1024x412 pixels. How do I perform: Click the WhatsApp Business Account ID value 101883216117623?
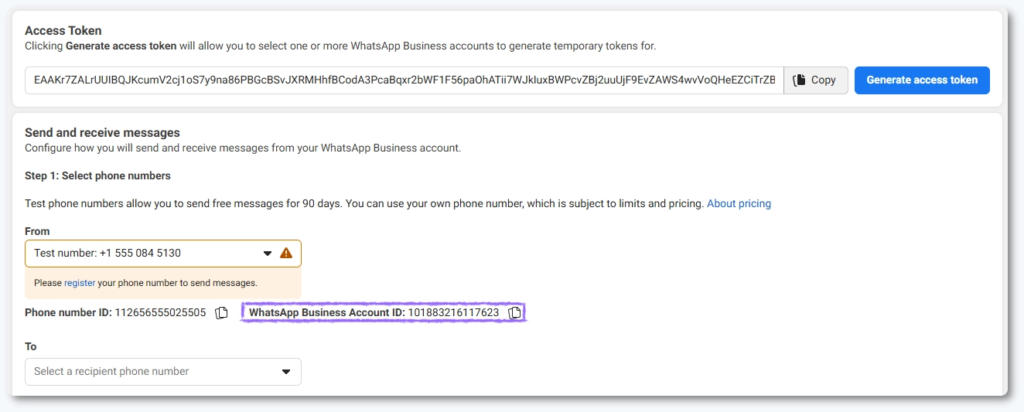453,313
